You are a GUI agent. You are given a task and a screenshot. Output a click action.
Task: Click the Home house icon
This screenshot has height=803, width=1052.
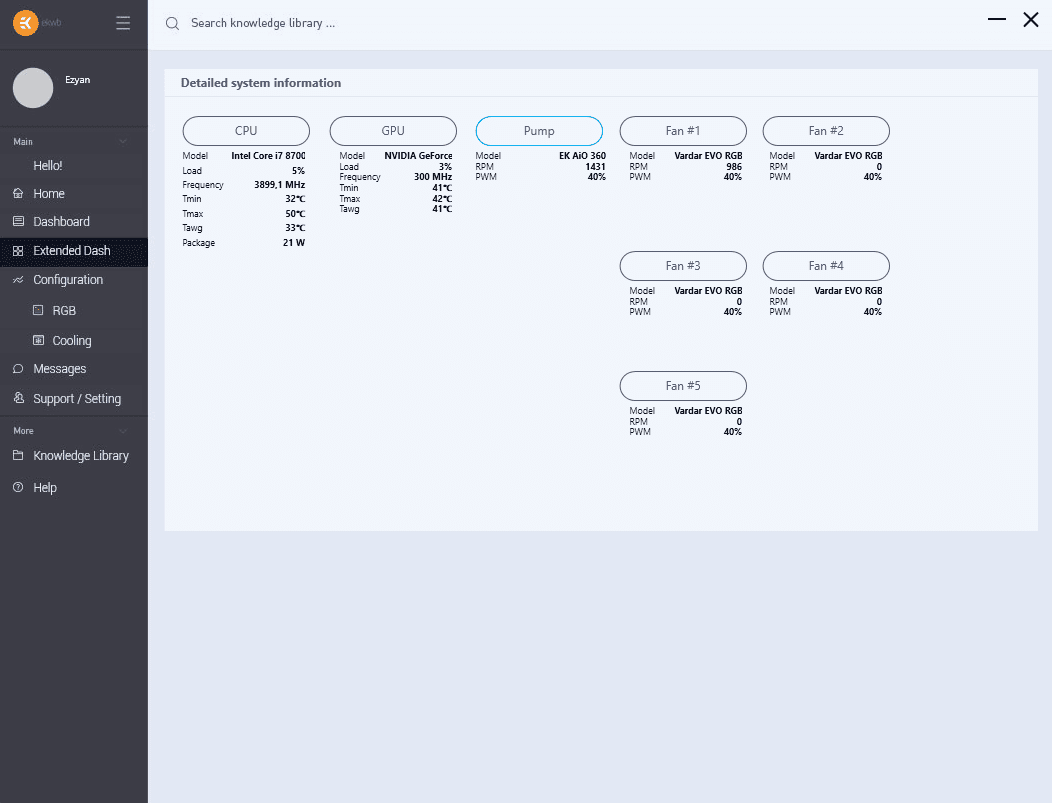pos(18,193)
